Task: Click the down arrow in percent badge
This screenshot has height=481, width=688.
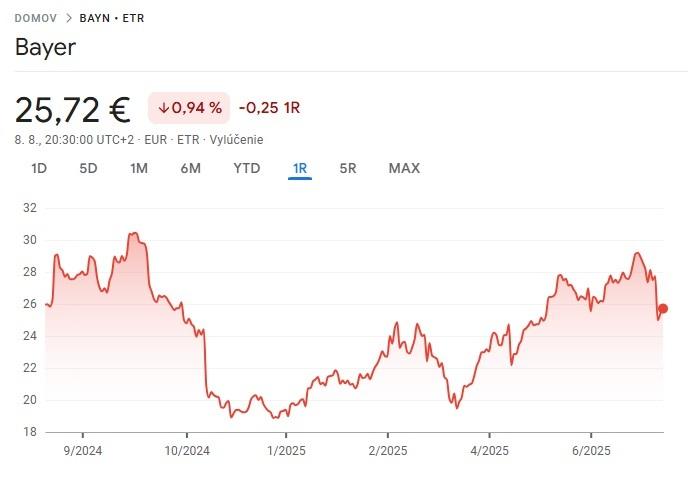Action: click(163, 108)
